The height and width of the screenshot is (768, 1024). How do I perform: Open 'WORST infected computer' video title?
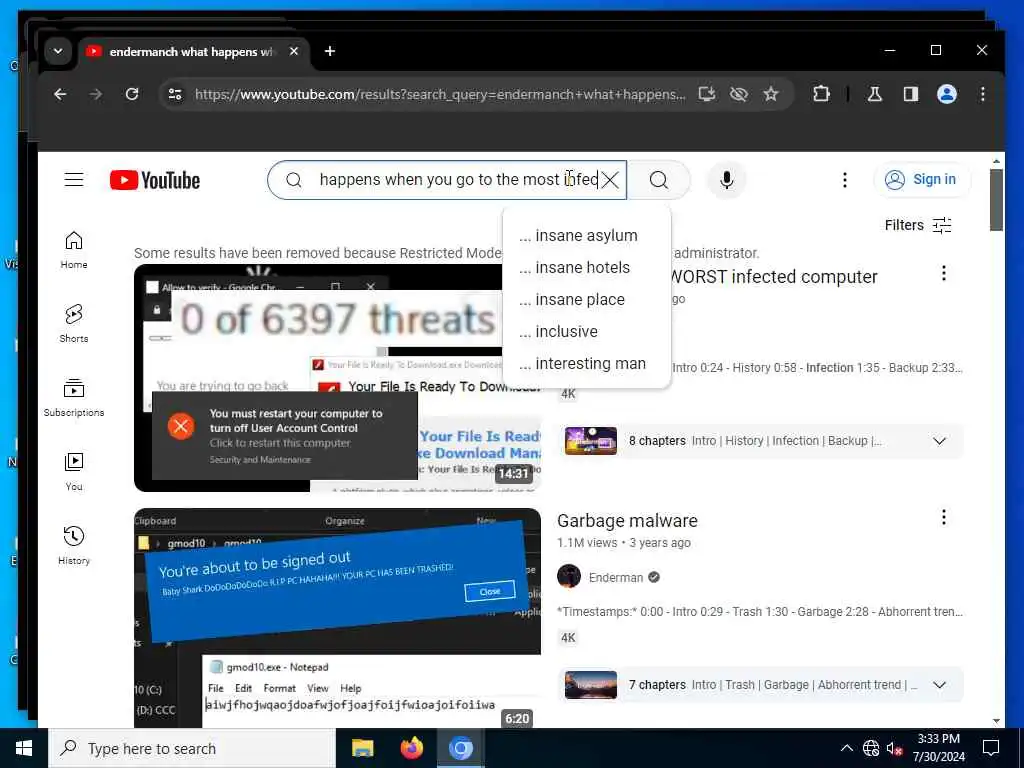click(x=775, y=277)
